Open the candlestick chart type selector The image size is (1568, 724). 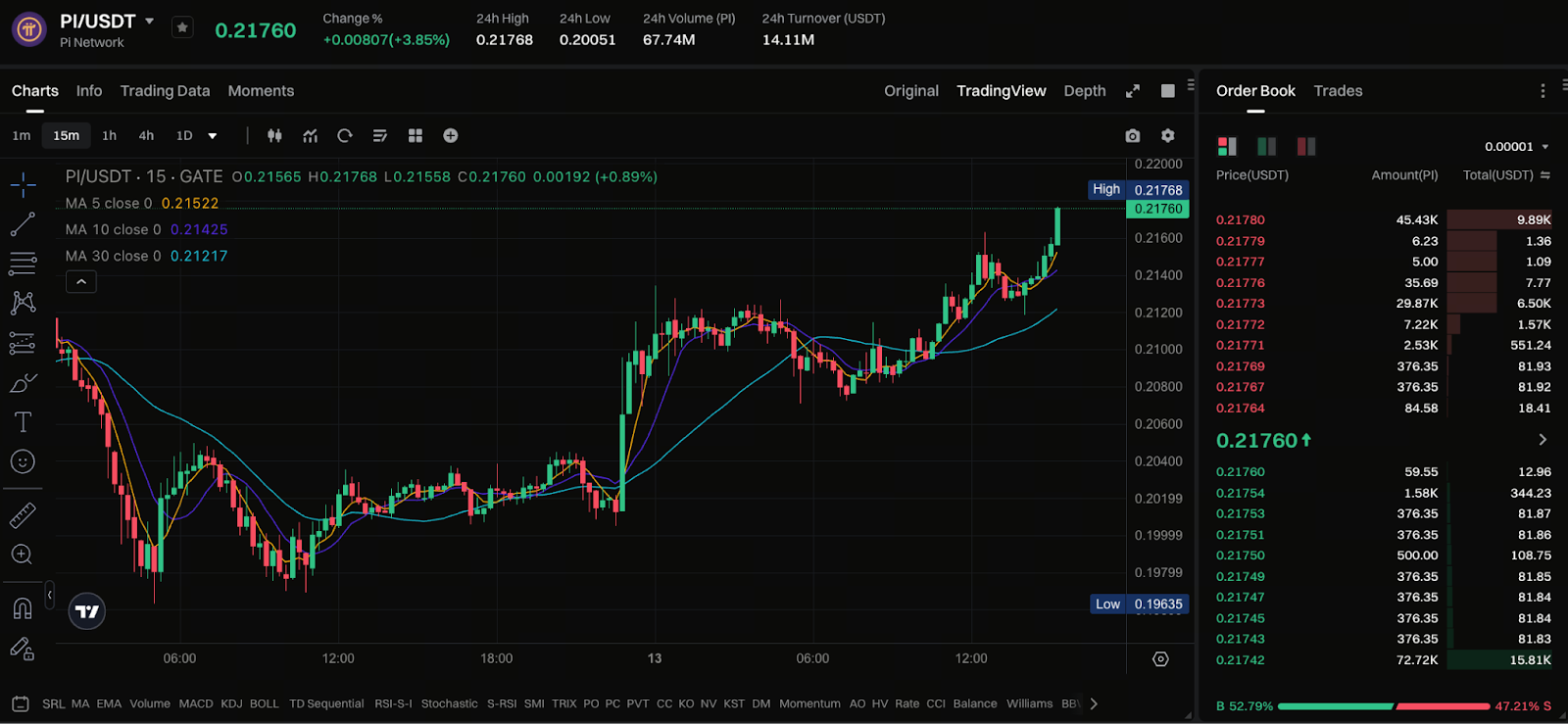(x=274, y=136)
